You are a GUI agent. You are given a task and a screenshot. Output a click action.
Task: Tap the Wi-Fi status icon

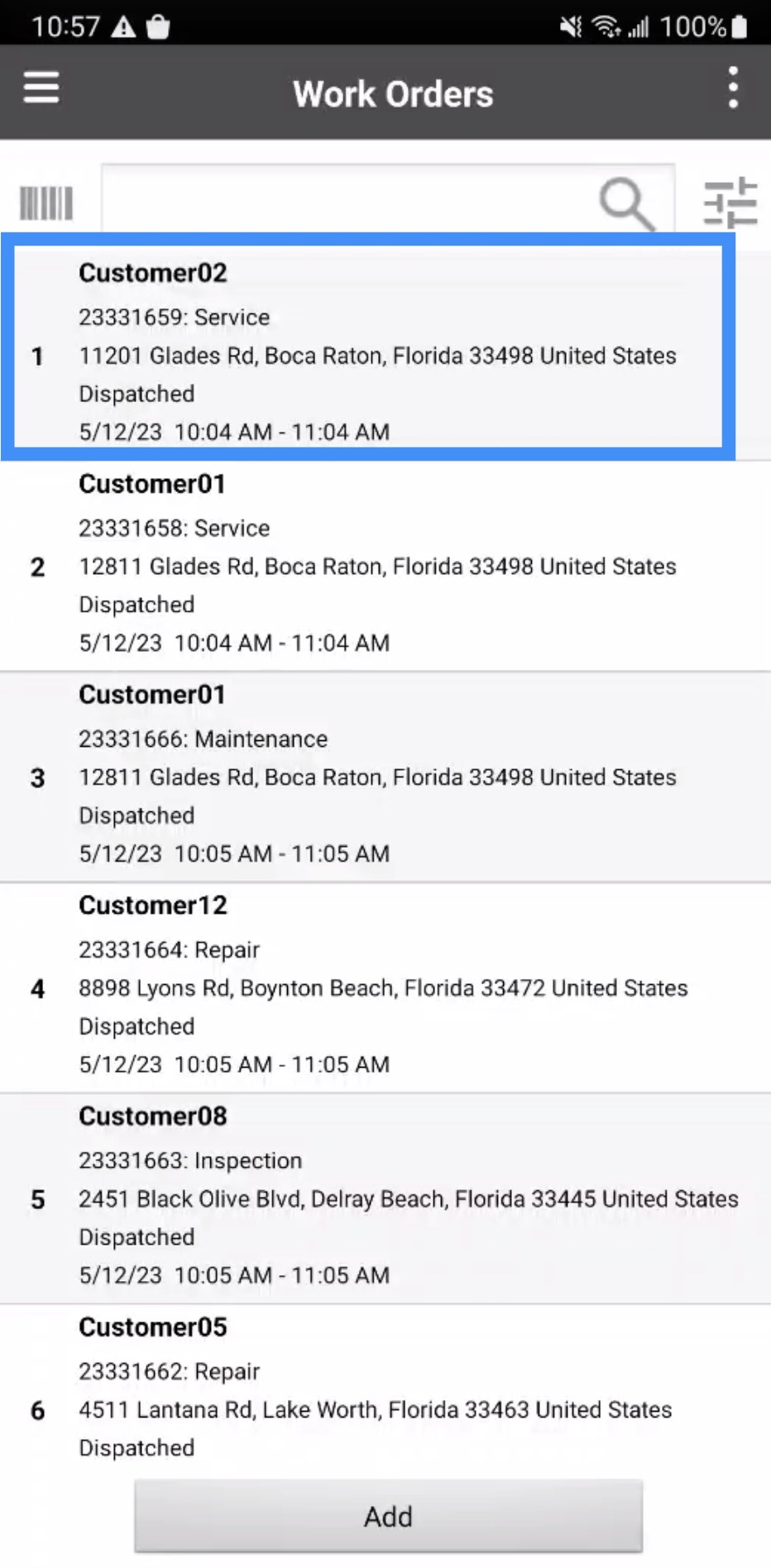point(606,27)
